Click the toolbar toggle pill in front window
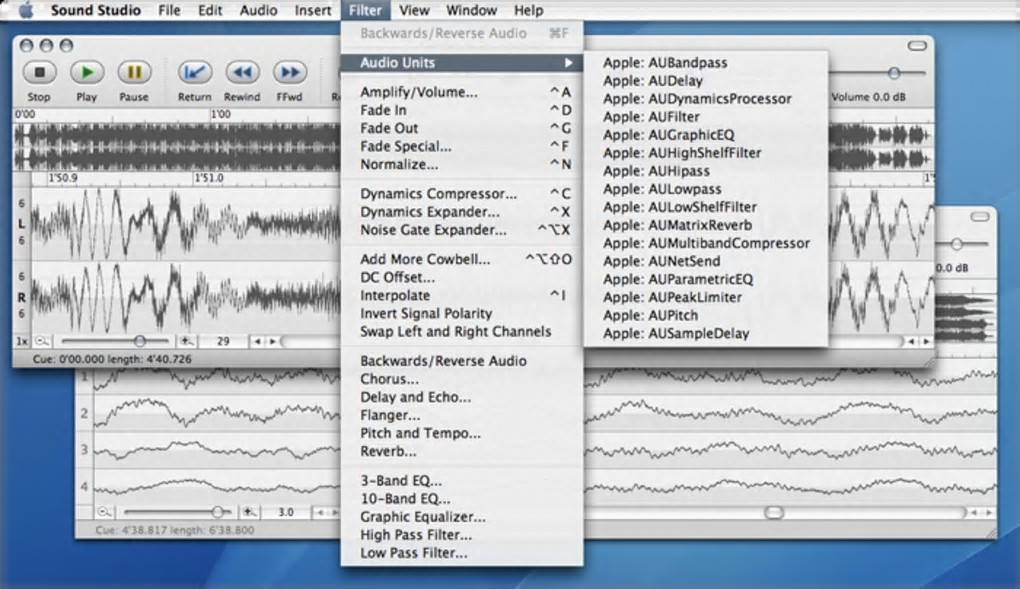 pos(917,46)
